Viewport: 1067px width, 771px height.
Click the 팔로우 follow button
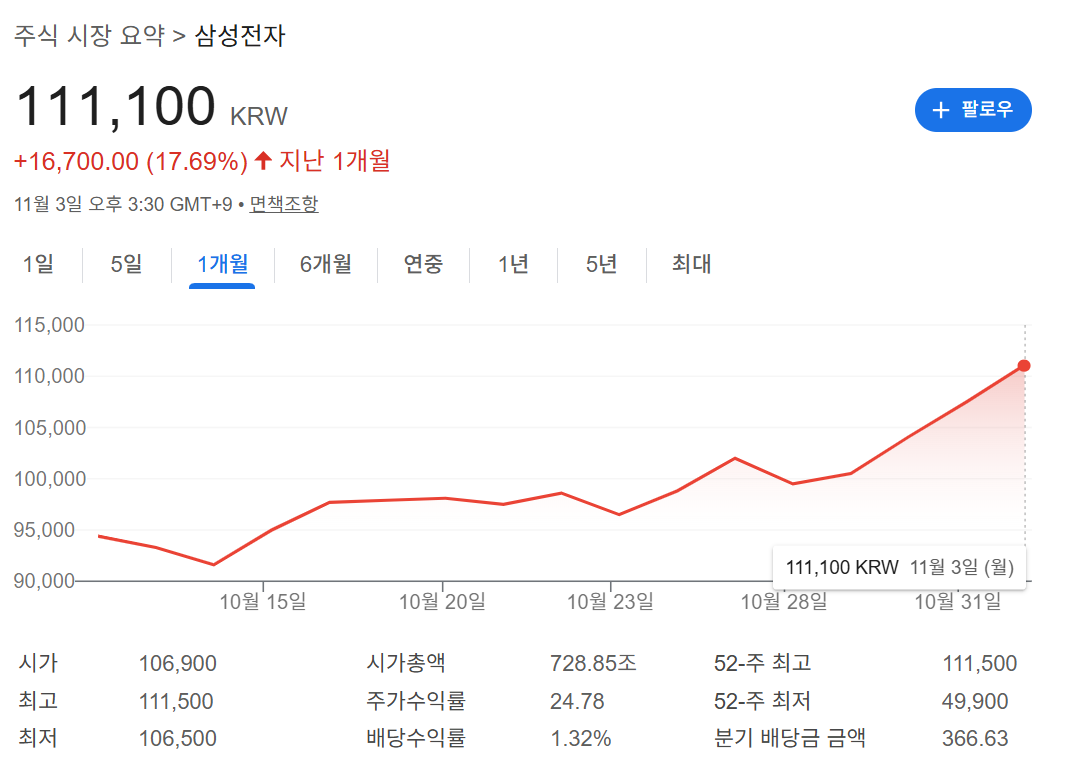pyautogui.click(x=972, y=110)
